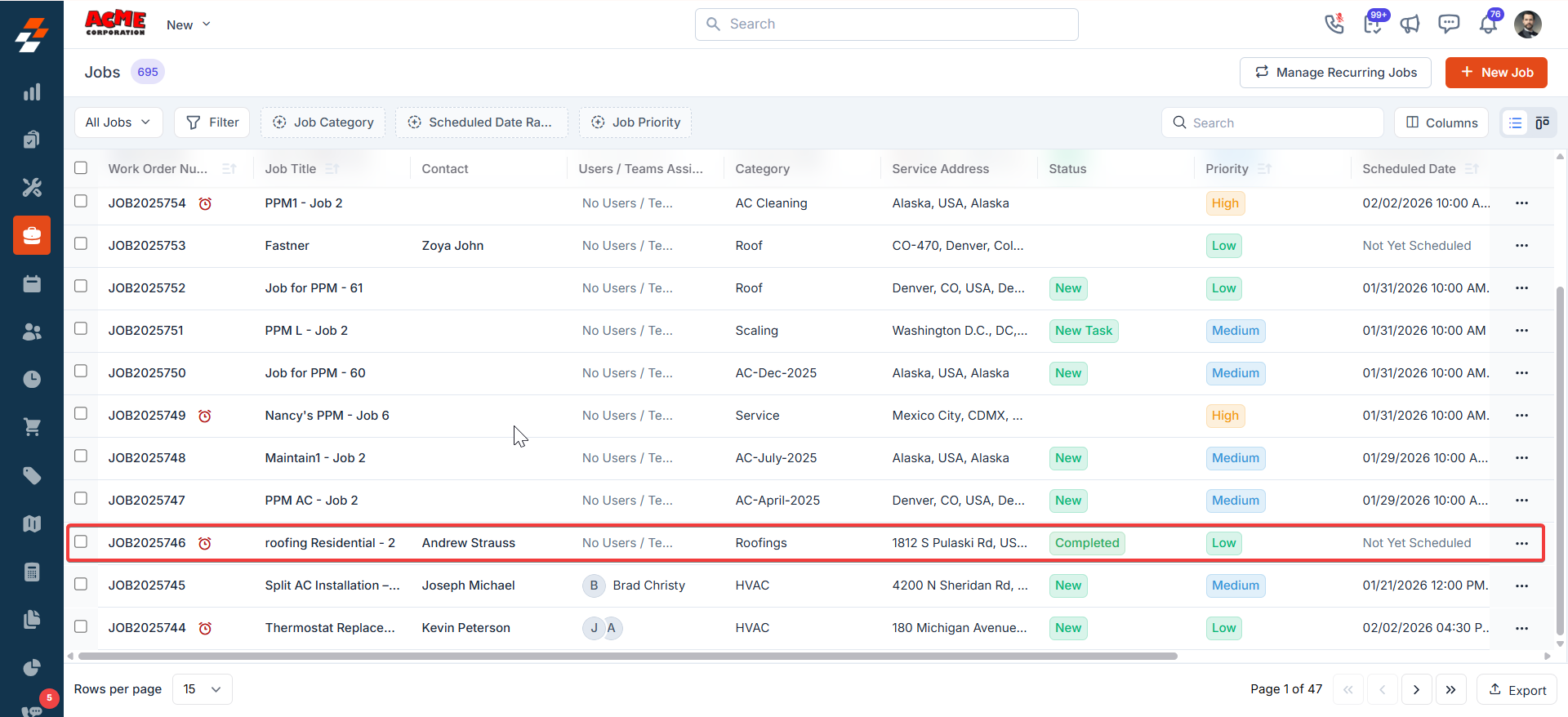Open the Job Priority filter dropdown

[635, 122]
